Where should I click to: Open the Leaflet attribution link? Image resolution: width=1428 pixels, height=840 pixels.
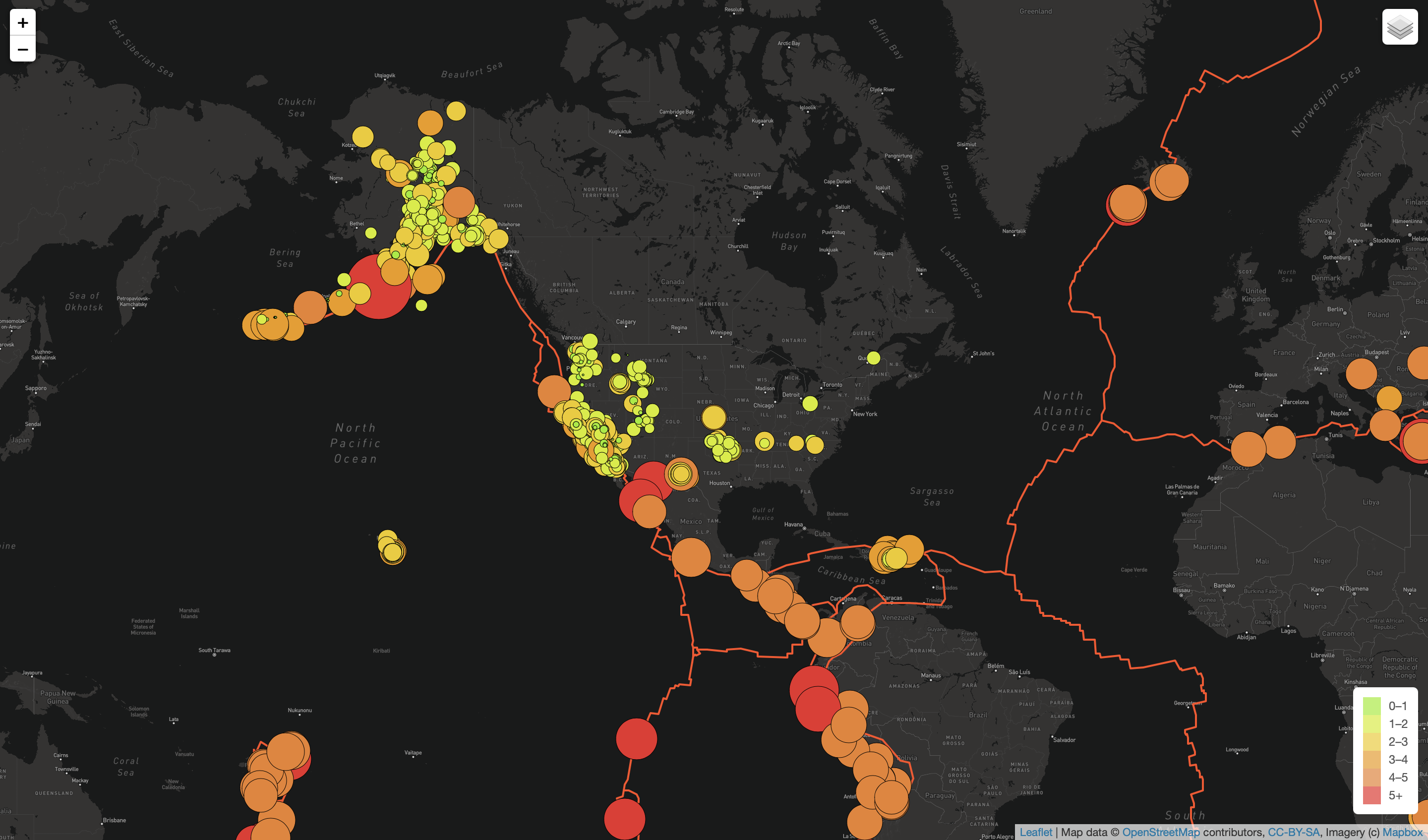click(1035, 832)
